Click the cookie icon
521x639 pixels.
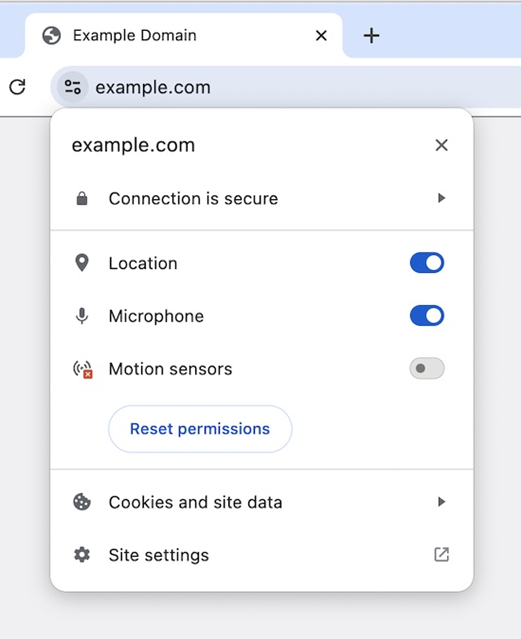pos(82,502)
